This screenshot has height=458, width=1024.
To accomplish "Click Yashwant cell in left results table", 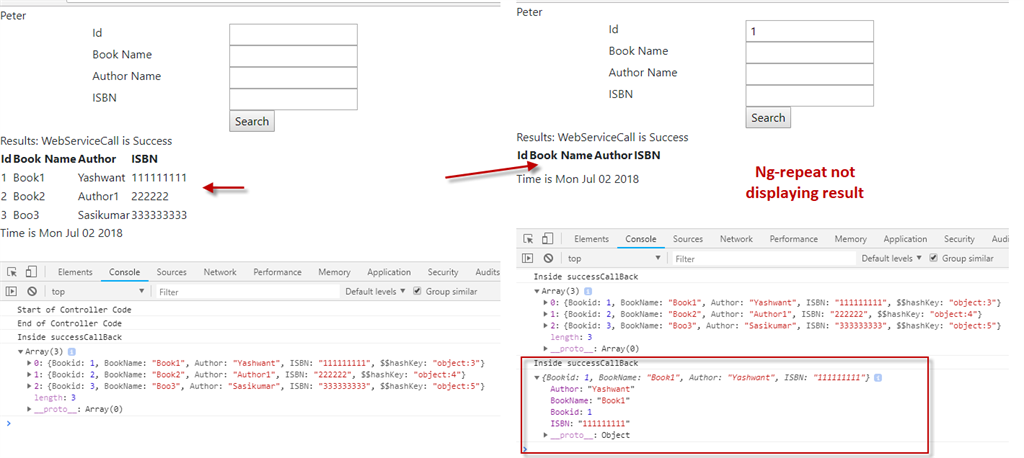I will click(101, 178).
